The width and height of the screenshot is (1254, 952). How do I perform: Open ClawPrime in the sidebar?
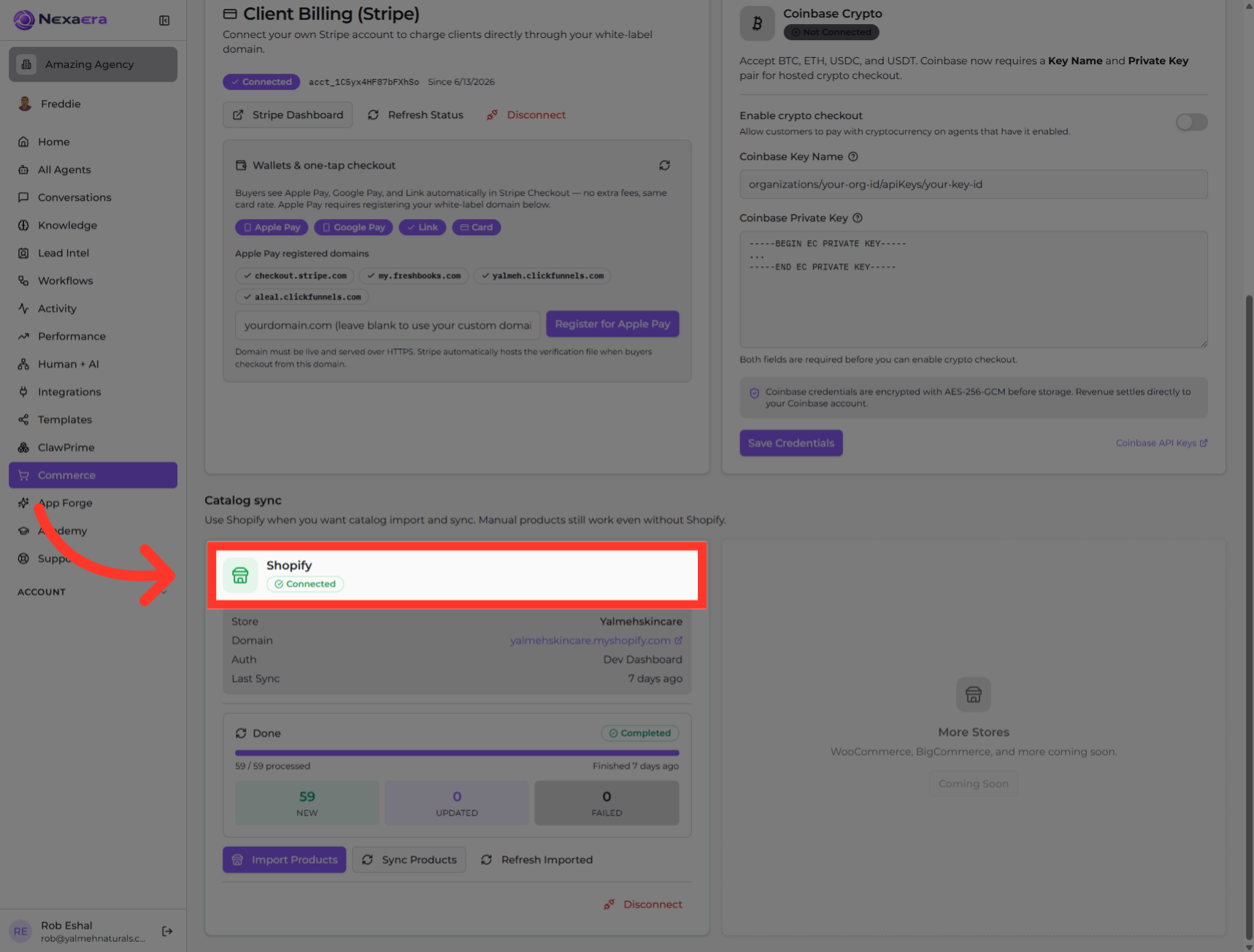pos(93,447)
